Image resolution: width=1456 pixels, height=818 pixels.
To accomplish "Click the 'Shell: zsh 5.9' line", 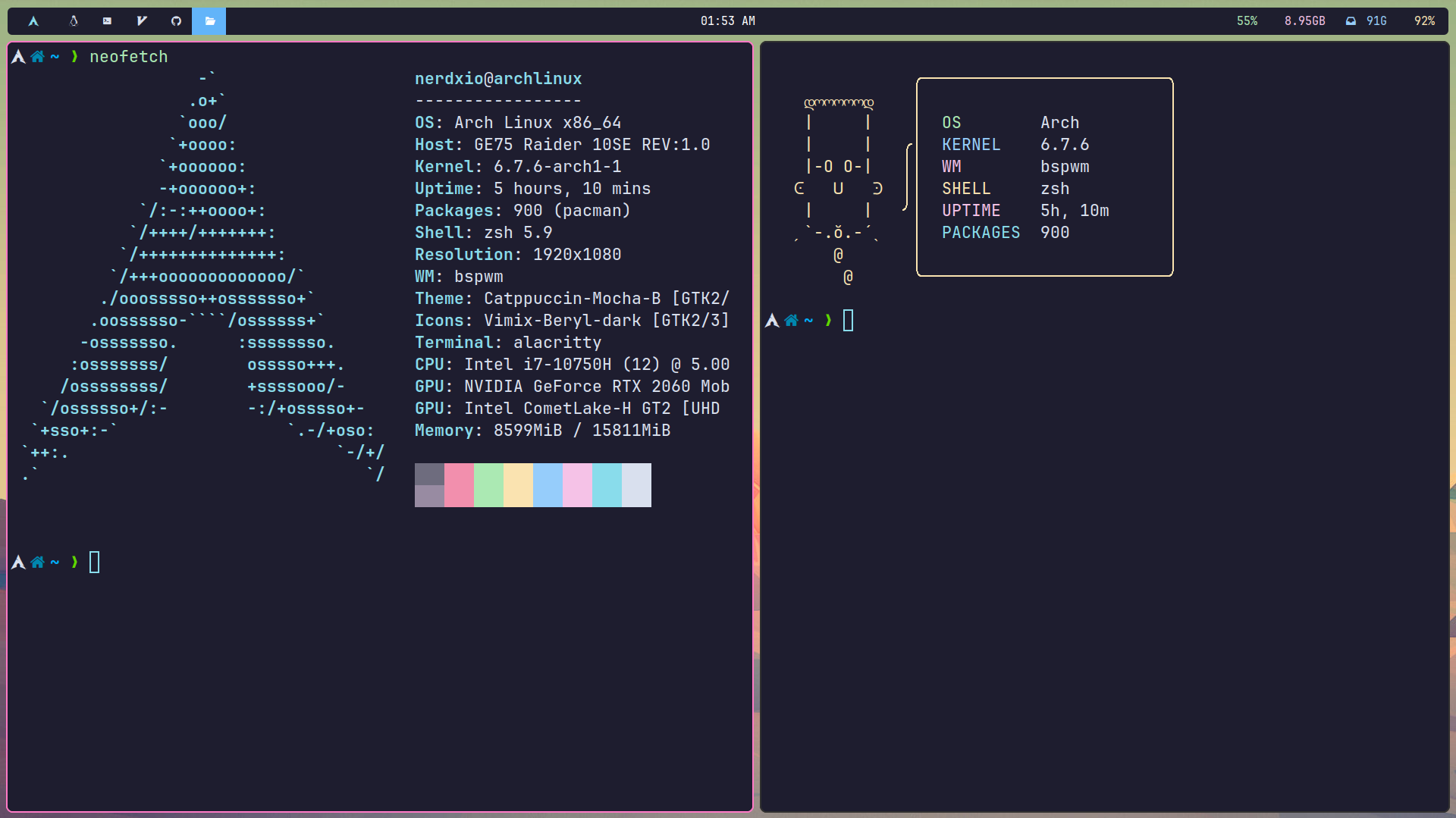I will tap(483, 233).
